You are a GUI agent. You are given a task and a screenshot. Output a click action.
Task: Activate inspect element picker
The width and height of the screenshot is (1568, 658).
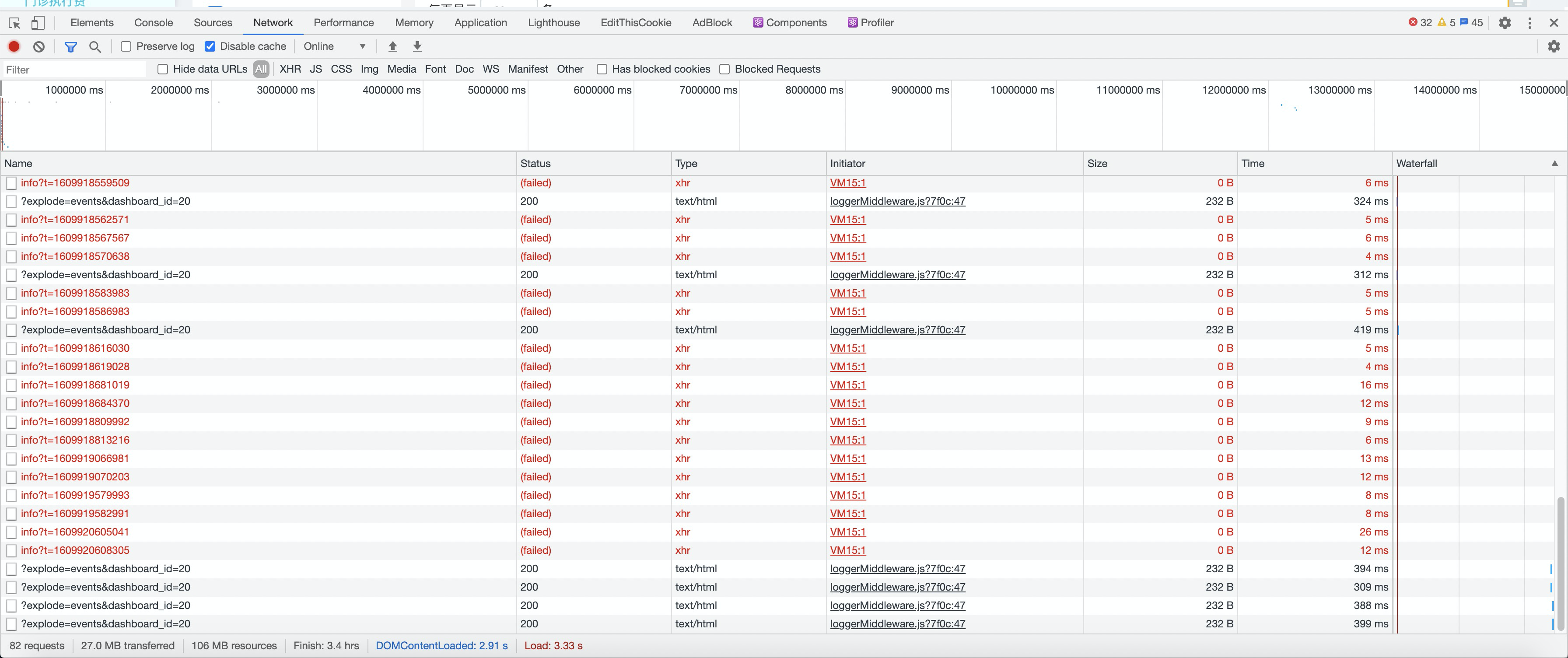click(x=14, y=22)
